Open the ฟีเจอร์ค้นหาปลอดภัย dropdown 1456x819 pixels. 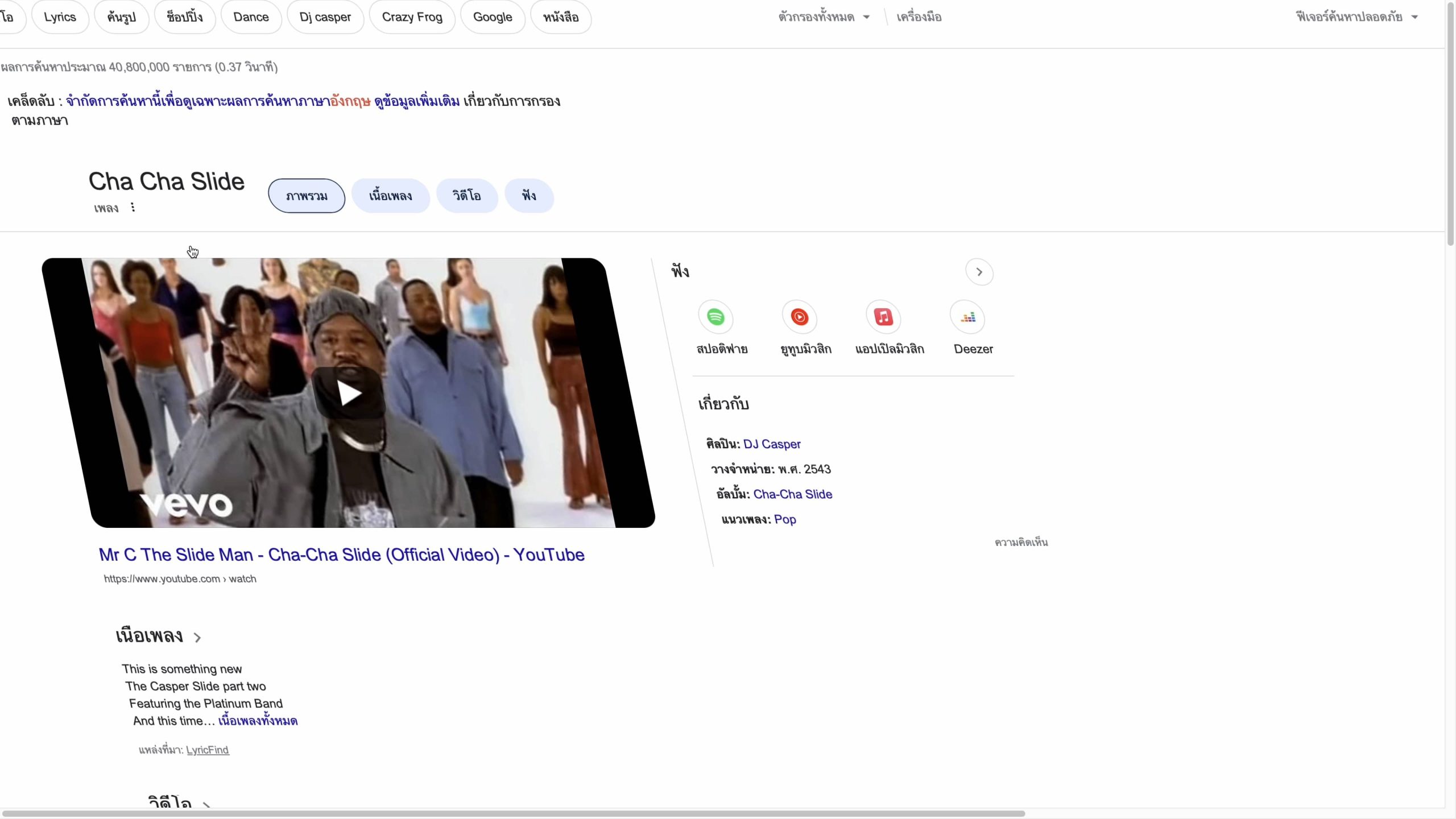1356,17
